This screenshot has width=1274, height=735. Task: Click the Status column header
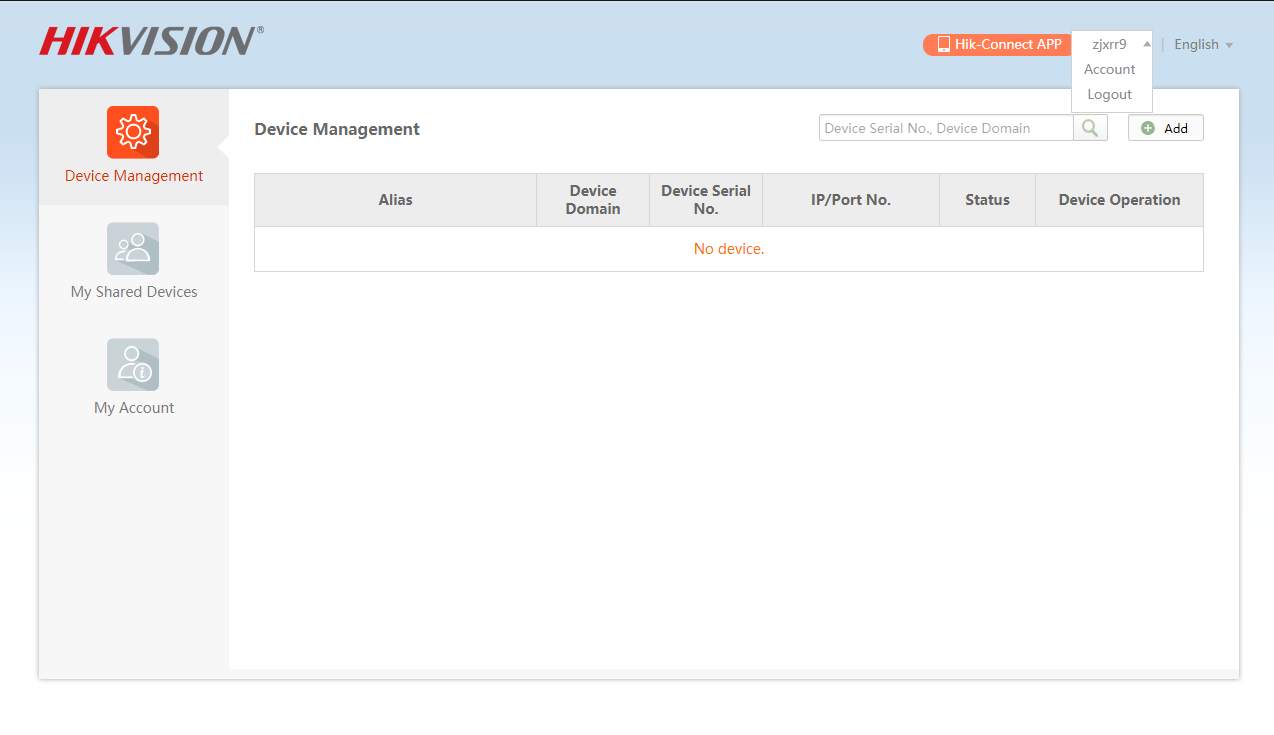pos(988,200)
